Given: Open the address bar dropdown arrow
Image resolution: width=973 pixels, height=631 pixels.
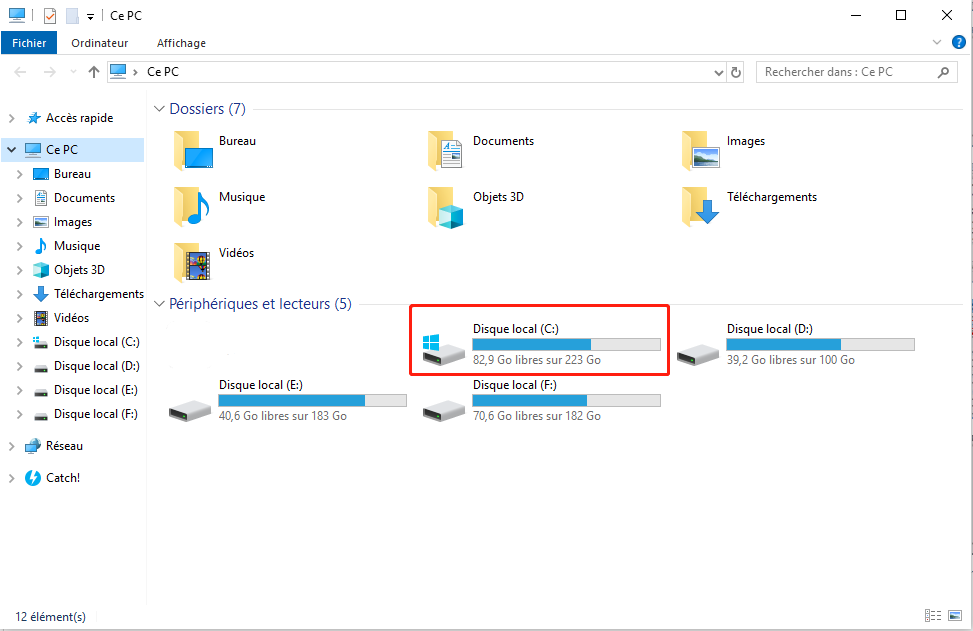Looking at the screenshot, I should [x=717, y=71].
